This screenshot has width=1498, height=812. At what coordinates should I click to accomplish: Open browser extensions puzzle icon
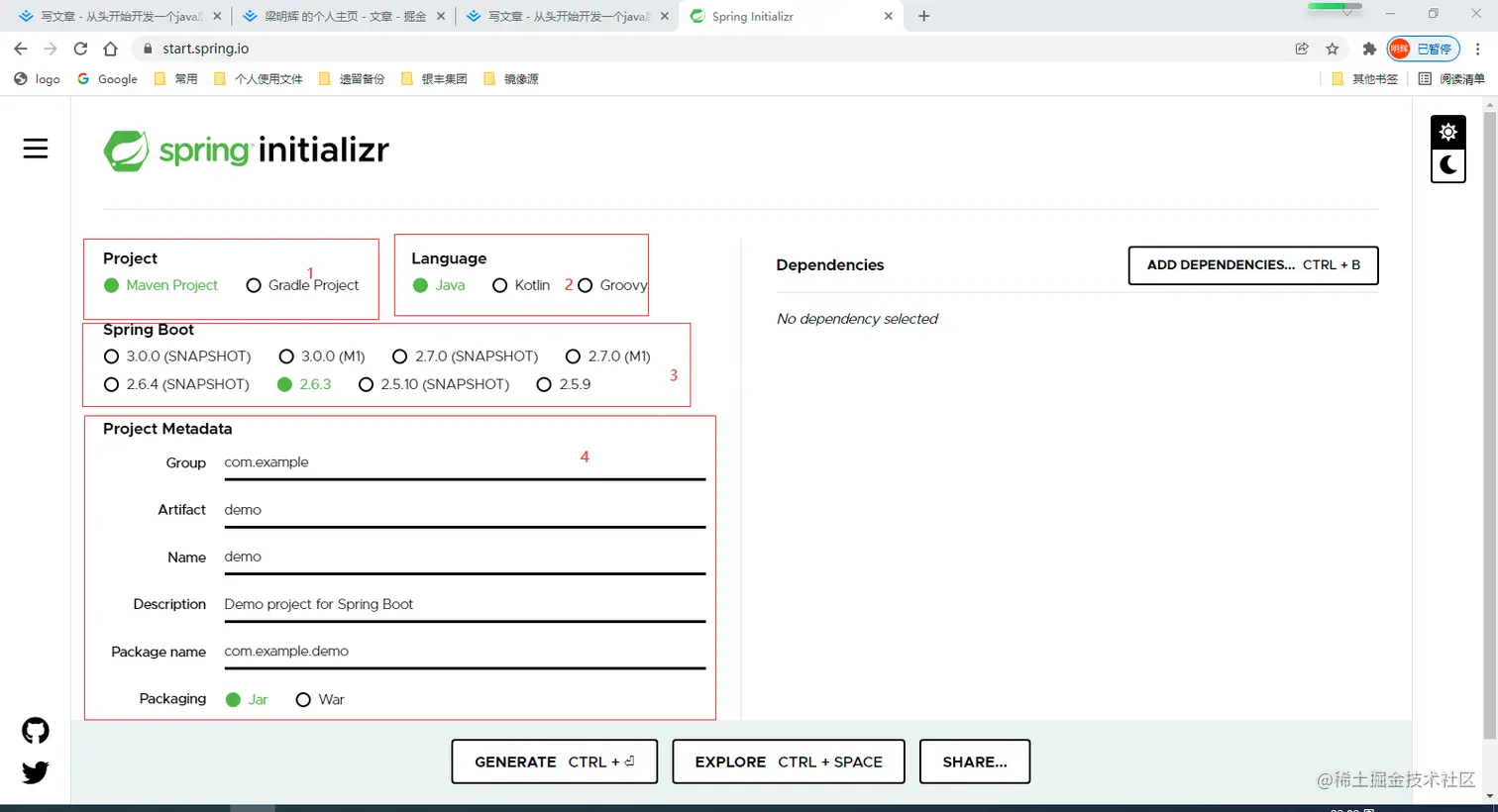(1369, 49)
